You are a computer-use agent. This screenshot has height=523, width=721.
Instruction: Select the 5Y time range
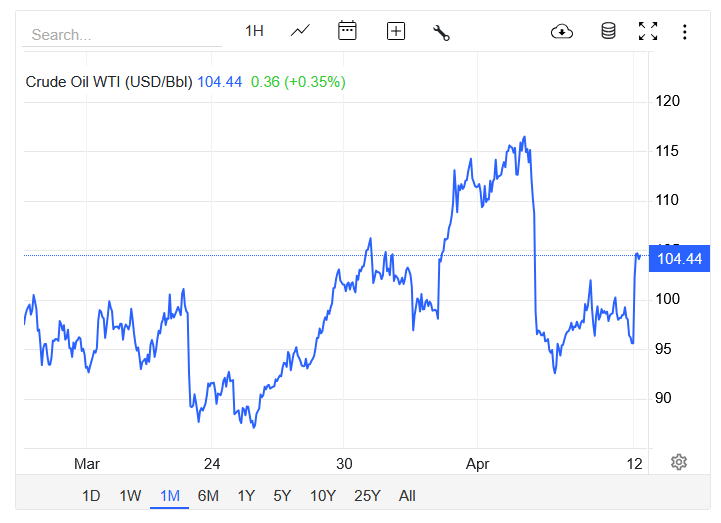282,496
